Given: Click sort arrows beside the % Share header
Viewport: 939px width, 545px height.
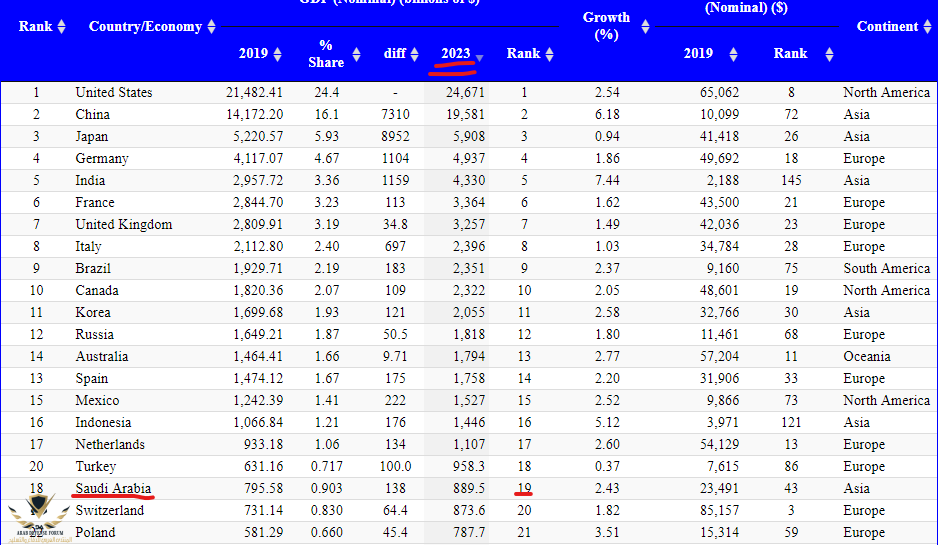Looking at the screenshot, I should click(354, 54).
